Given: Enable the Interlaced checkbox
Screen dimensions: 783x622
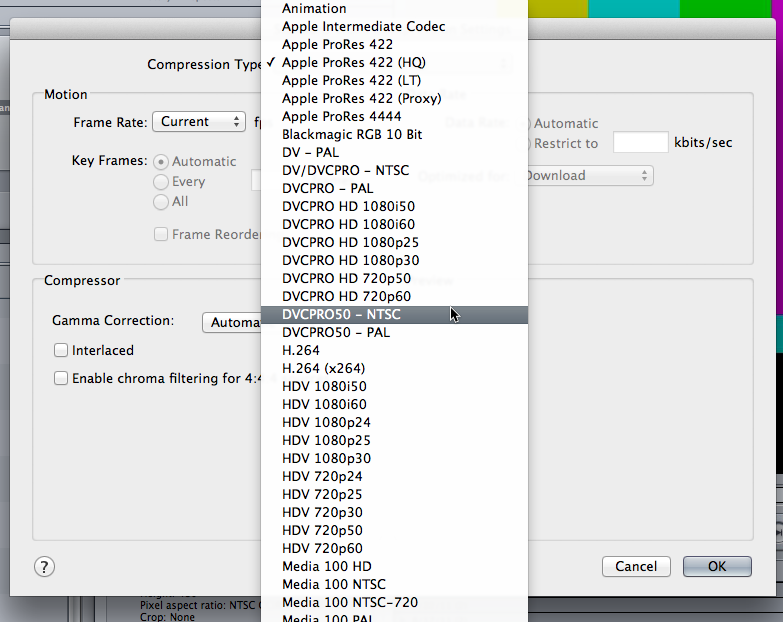Looking at the screenshot, I should [x=61, y=350].
